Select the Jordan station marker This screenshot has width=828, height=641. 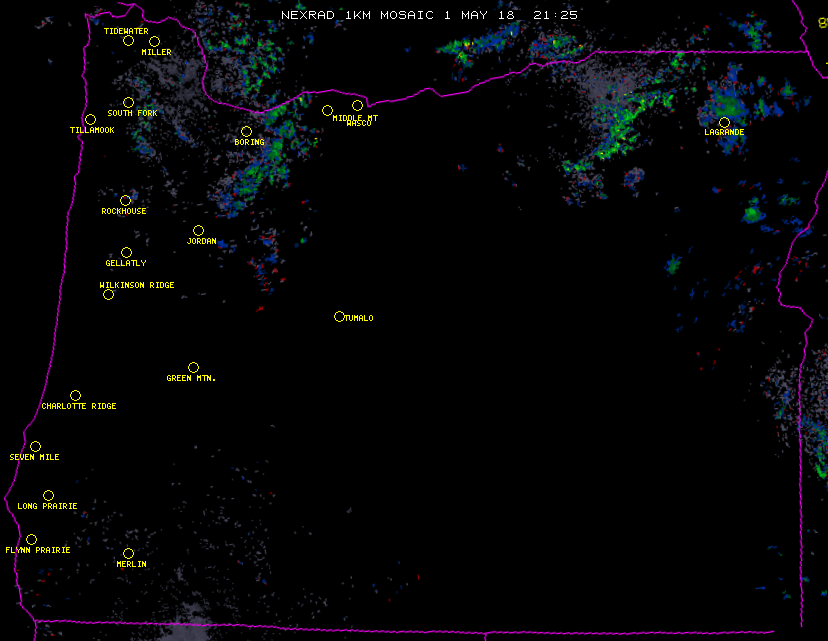(x=198, y=230)
